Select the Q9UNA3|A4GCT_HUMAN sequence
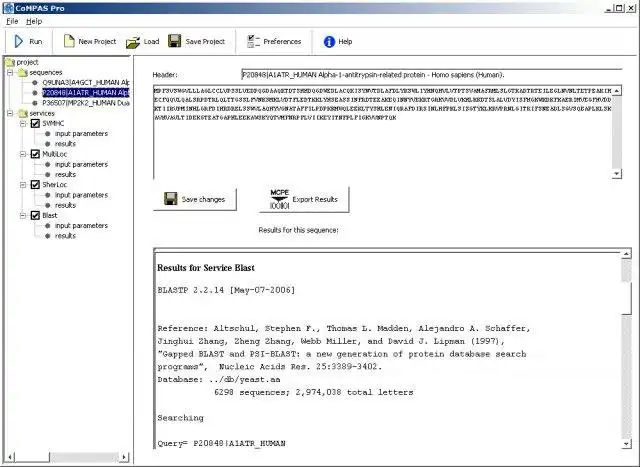 (x=85, y=82)
